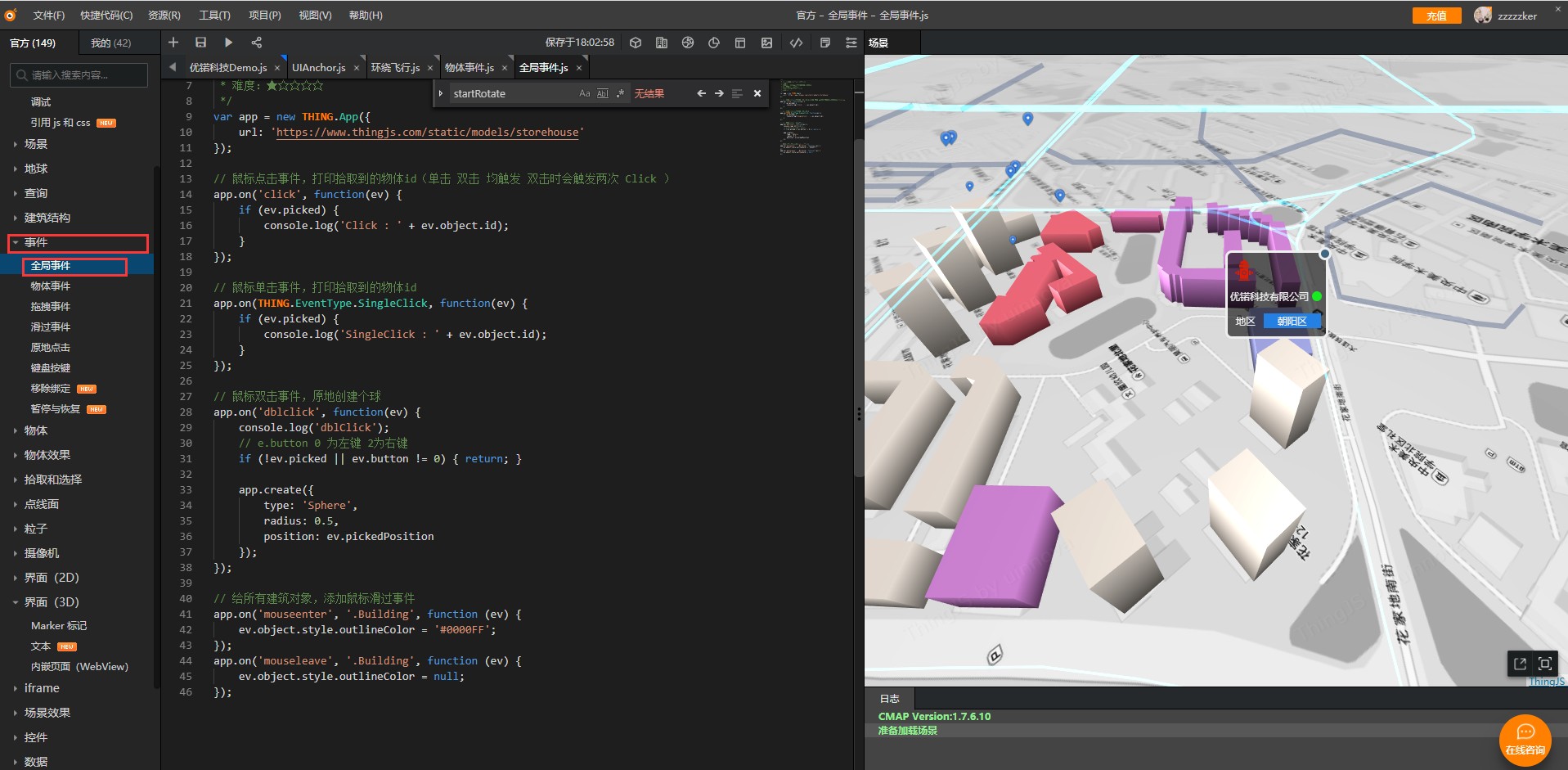This screenshot has width=1568, height=770.
Task: Create a new file with the plus icon
Action: point(173,43)
